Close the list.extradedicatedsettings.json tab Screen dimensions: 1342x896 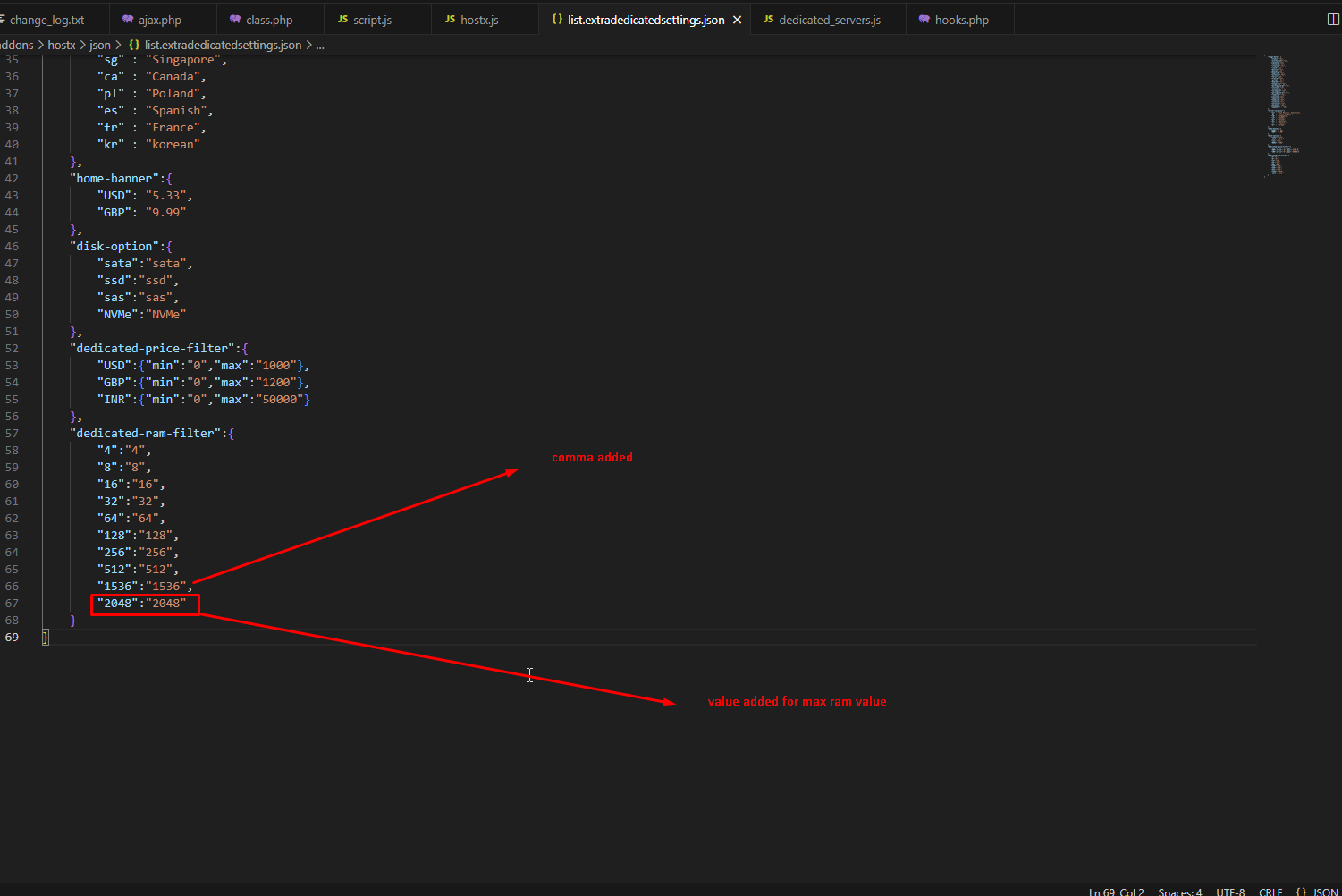(x=737, y=20)
